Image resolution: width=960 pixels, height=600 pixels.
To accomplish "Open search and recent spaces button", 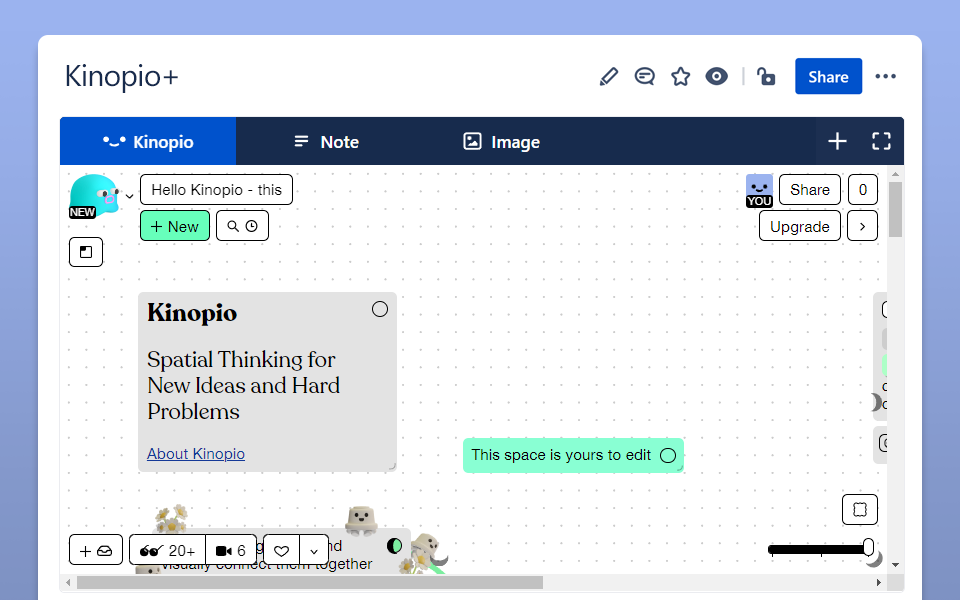I will [242, 226].
